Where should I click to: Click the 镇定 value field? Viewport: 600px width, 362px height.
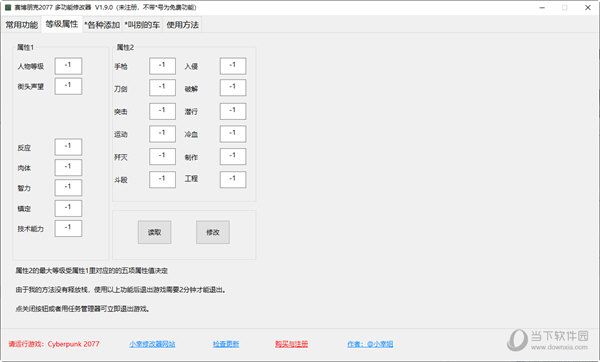click(68, 208)
